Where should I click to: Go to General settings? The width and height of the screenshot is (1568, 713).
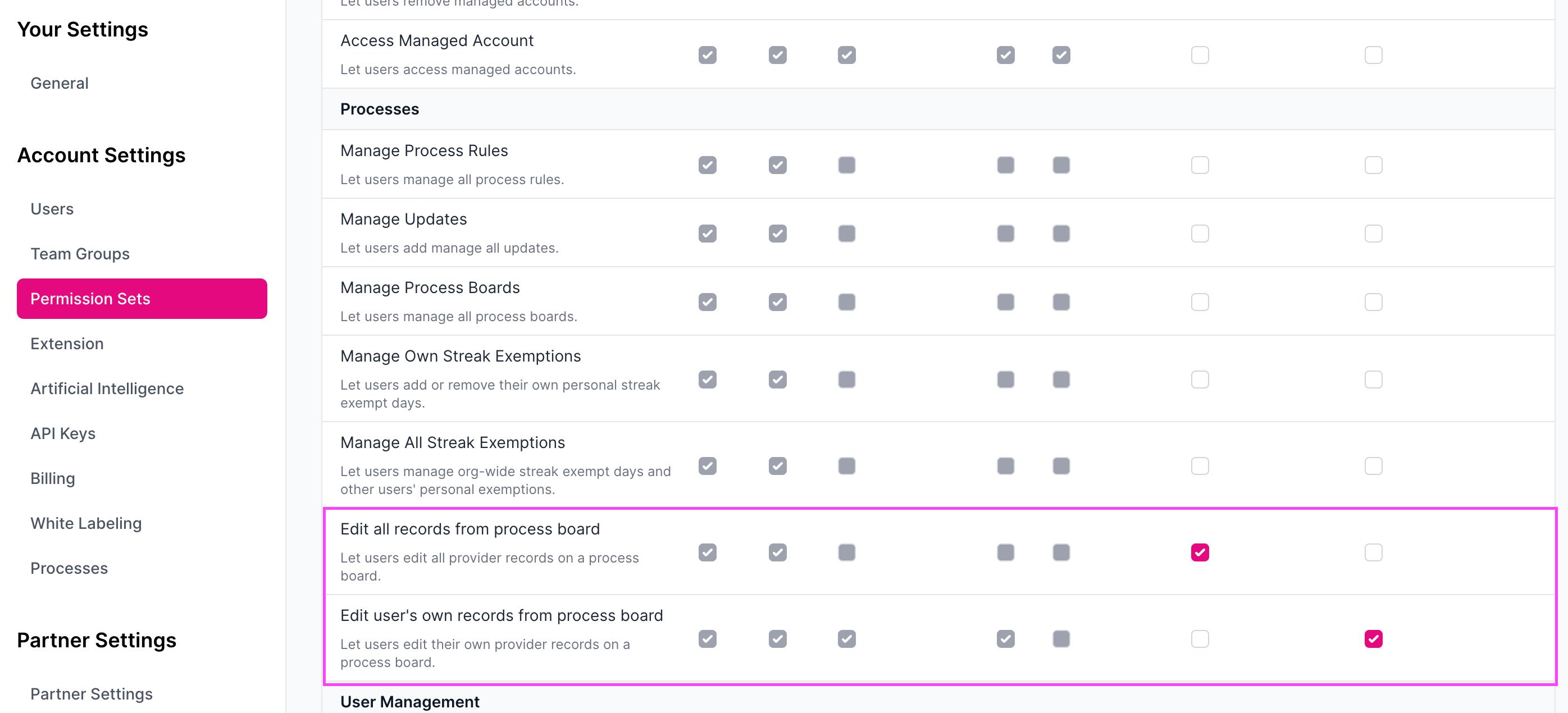tap(59, 83)
